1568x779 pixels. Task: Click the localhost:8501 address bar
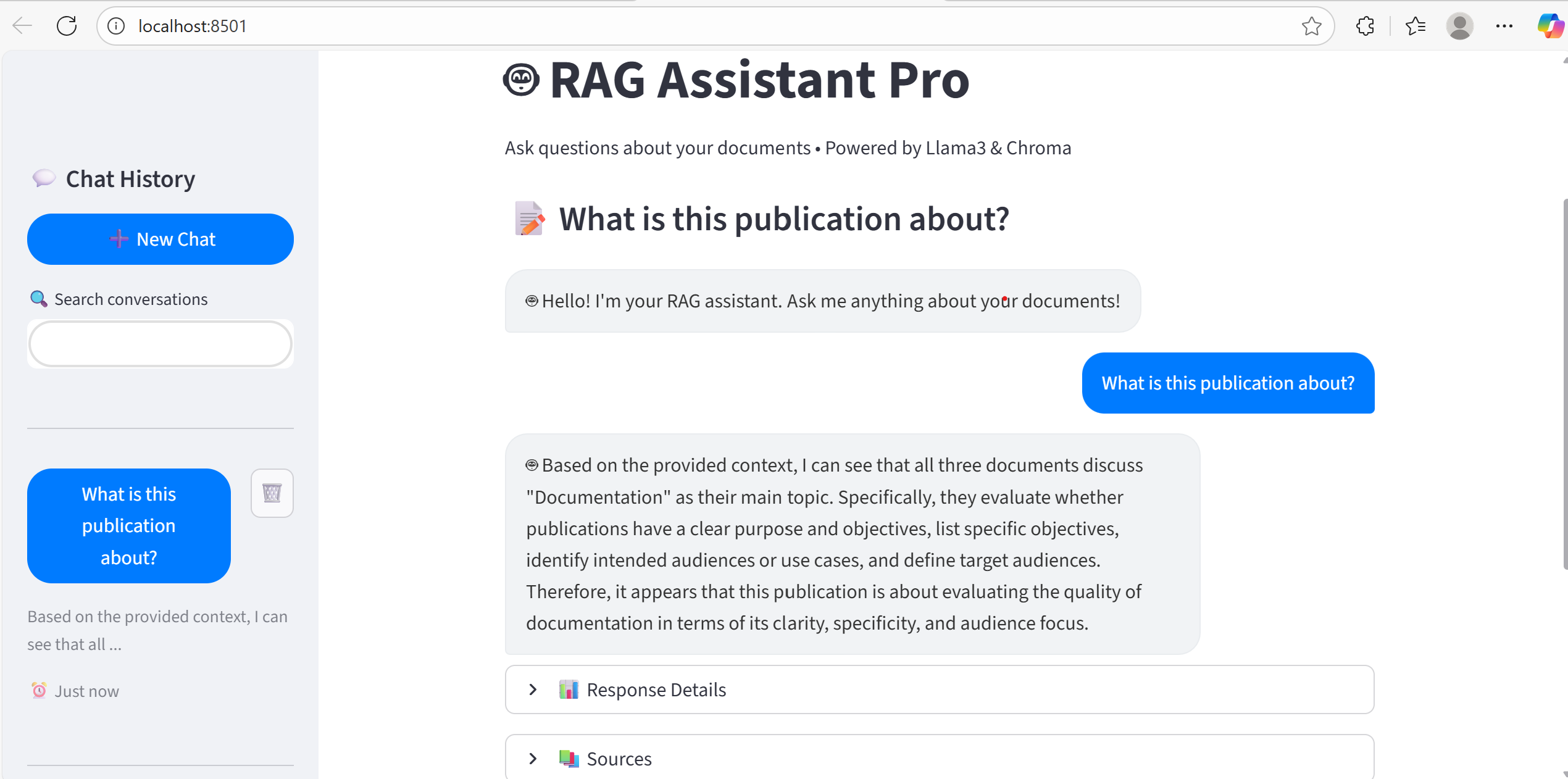point(679,26)
